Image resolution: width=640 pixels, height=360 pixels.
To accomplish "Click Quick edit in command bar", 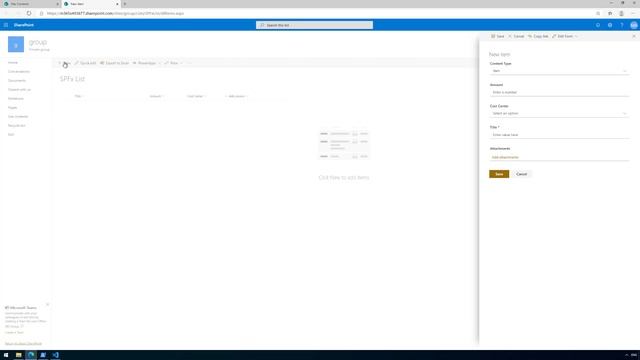I will point(85,63).
